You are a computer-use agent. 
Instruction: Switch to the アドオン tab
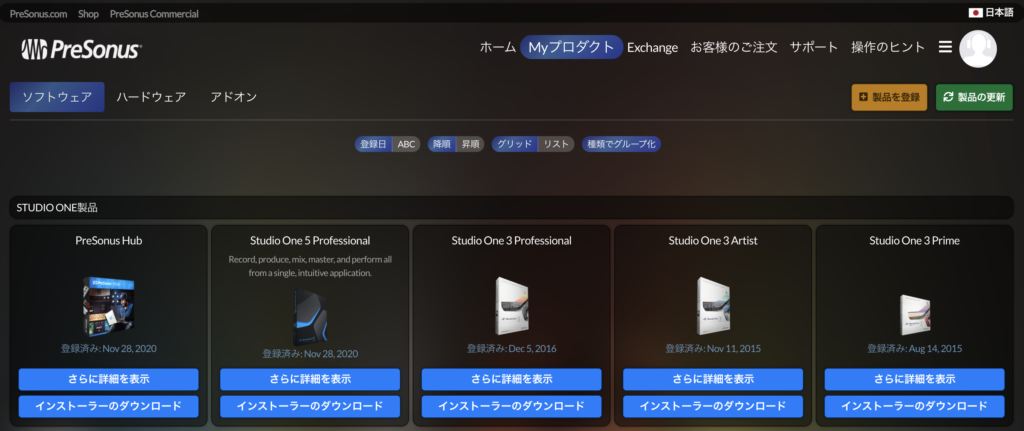(x=234, y=97)
